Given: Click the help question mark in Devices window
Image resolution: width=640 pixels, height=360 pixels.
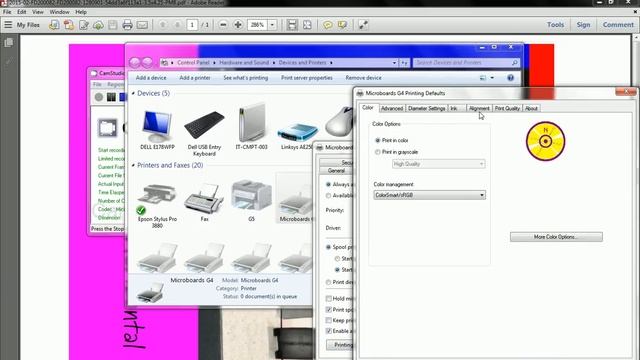Looking at the screenshot, I should click(510, 78).
